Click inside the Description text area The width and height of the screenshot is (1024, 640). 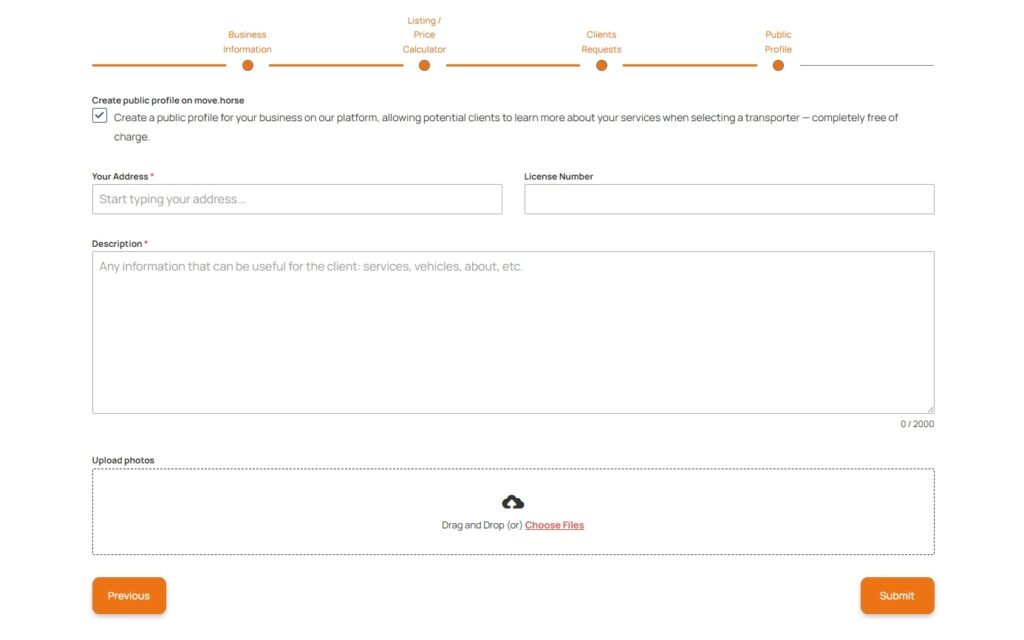pyautogui.click(x=513, y=332)
